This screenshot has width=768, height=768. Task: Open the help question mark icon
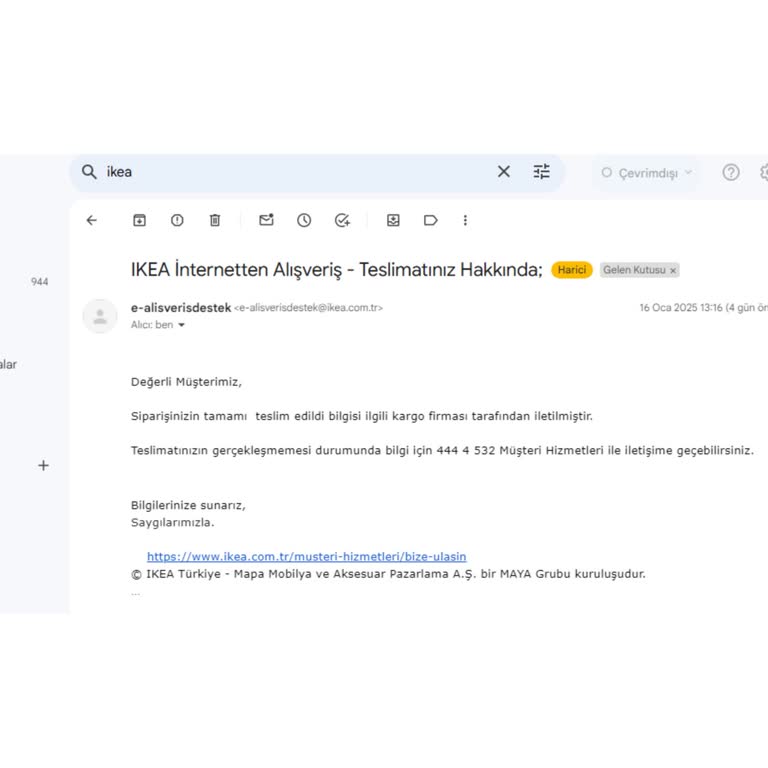[x=731, y=172]
